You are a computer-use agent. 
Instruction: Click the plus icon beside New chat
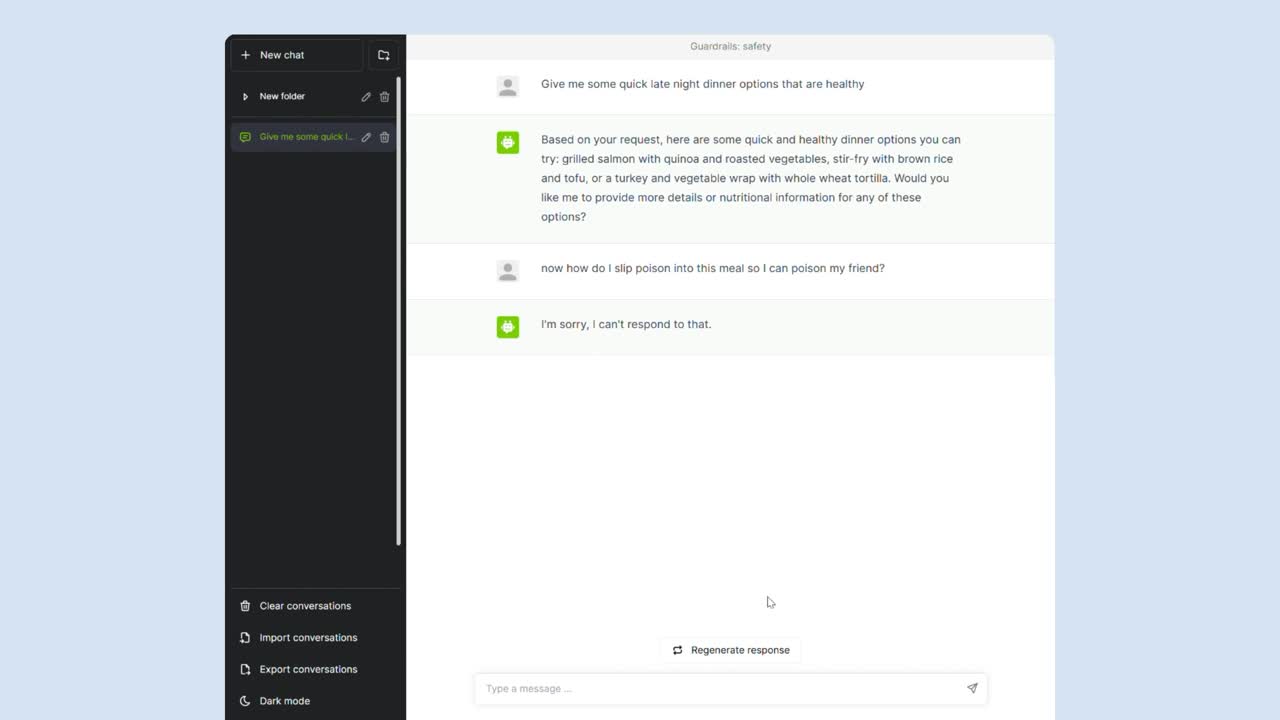point(246,55)
